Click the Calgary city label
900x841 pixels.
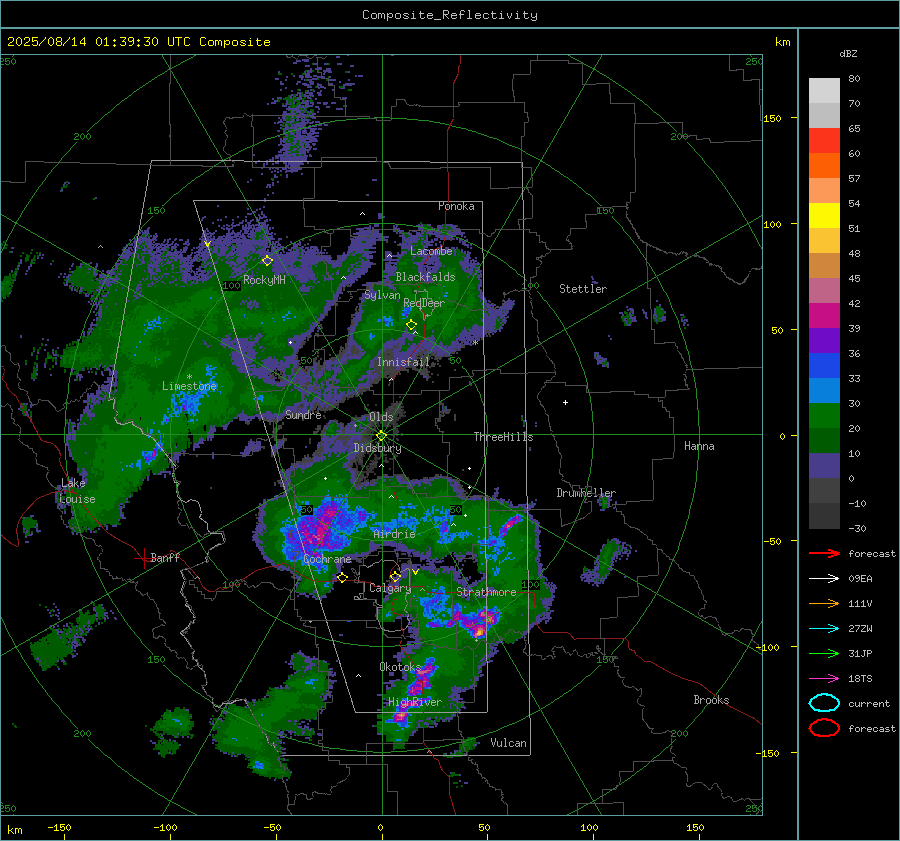pos(390,588)
